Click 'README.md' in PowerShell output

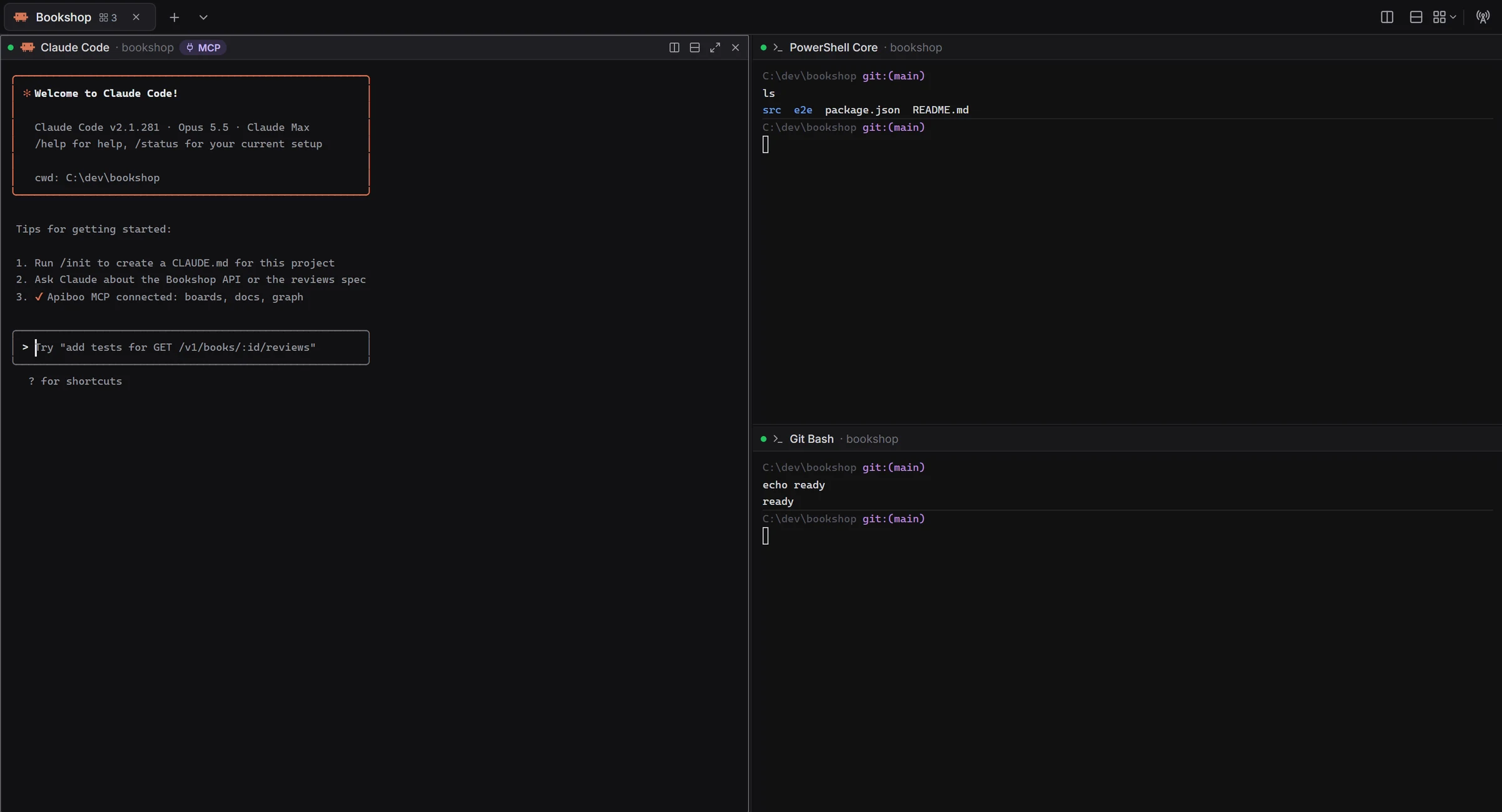click(x=941, y=110)
